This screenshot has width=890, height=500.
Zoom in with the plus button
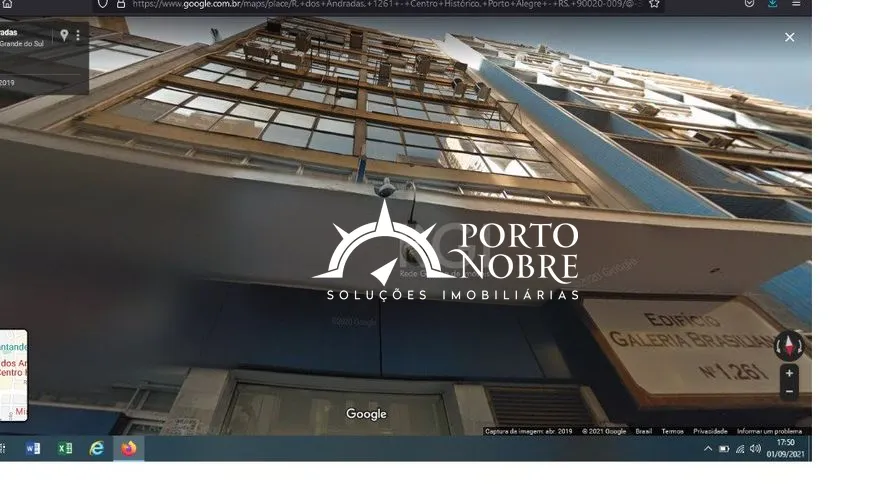(789, 373)
